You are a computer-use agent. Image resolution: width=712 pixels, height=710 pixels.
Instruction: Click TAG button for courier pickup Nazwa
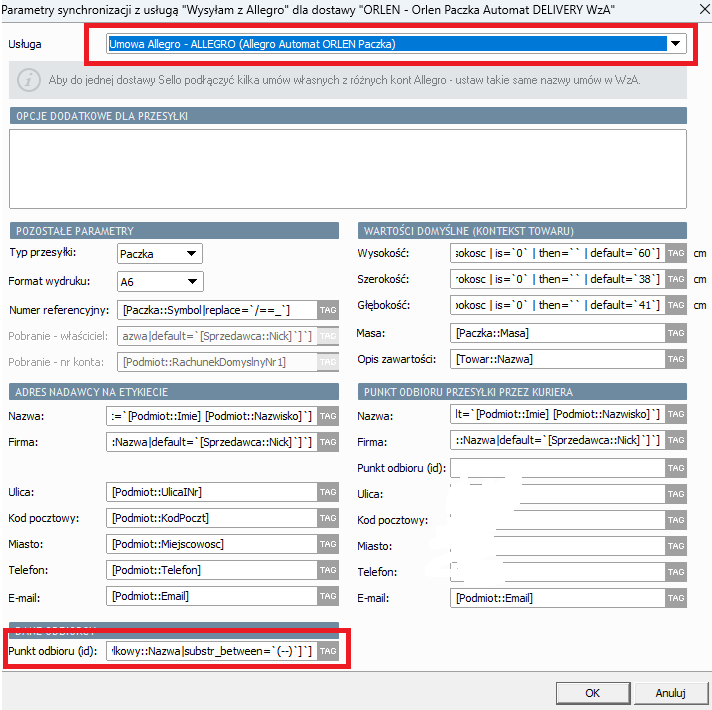pyautogui.click(x=676, y=414)
